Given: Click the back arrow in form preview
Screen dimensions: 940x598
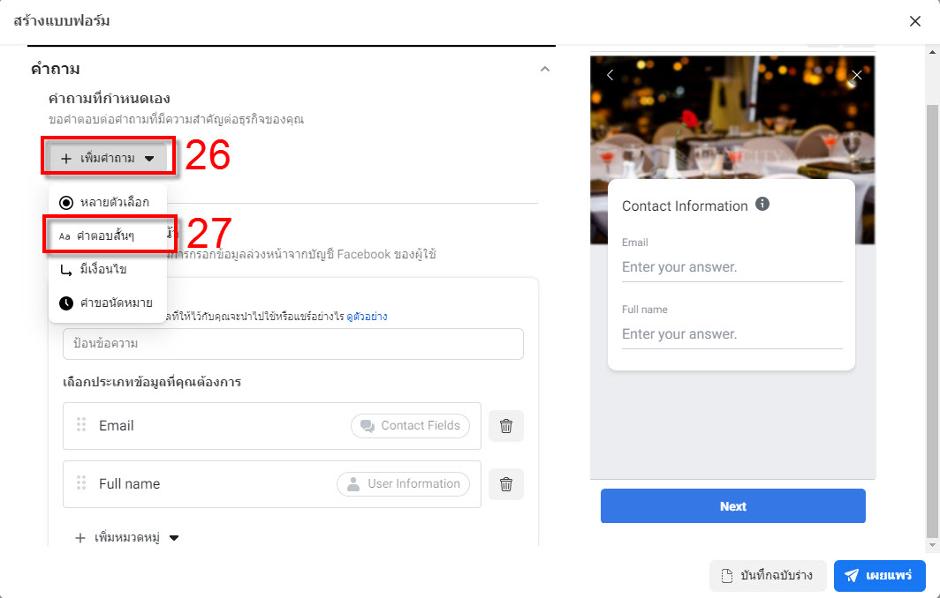Looking at the screenshot, I should [x=610, y=75].
